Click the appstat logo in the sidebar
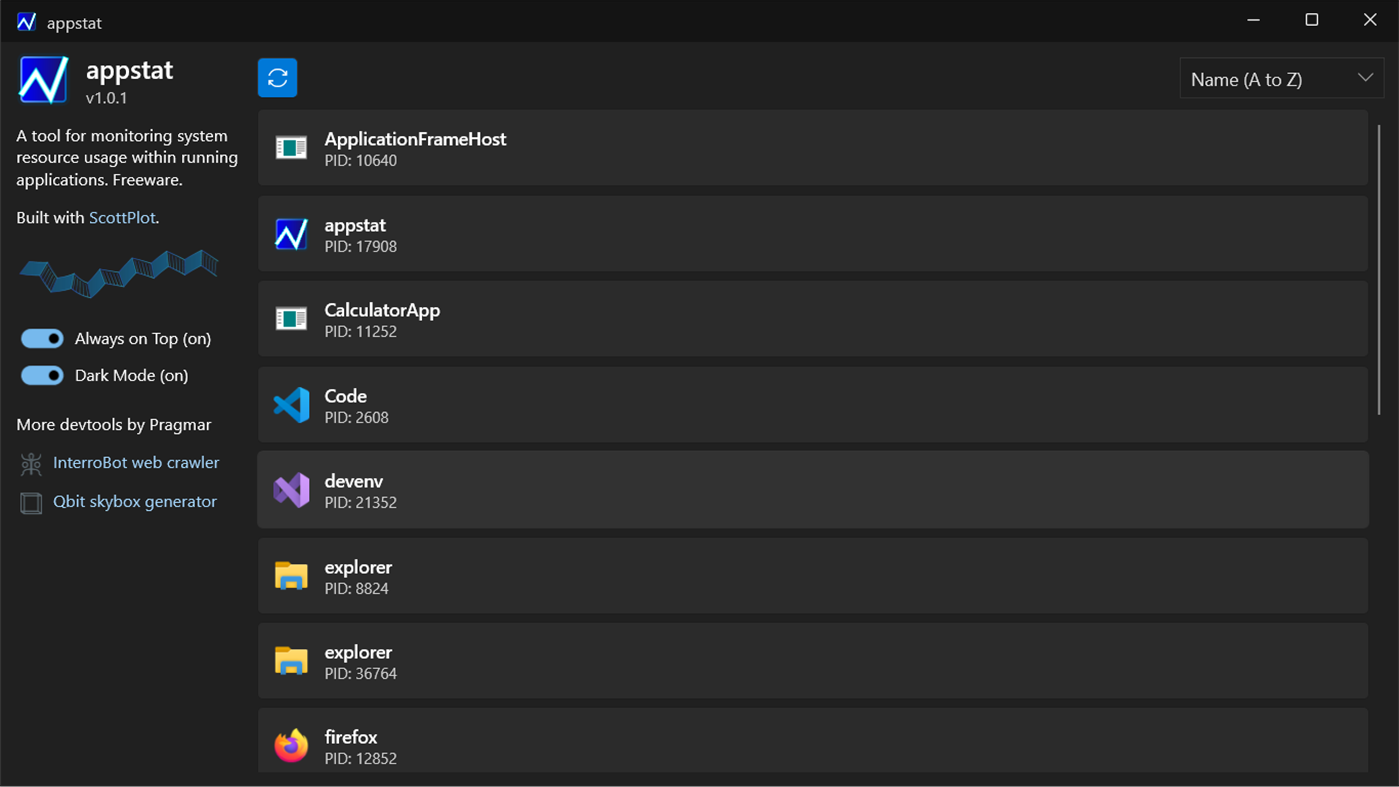Viewport: 1399px width, 787px height. point(43,80)
